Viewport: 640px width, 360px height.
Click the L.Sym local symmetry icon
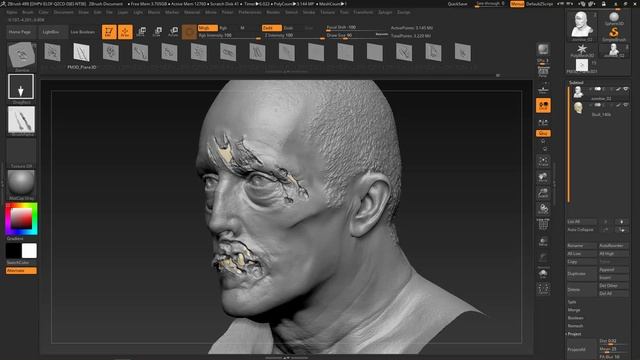543,122
